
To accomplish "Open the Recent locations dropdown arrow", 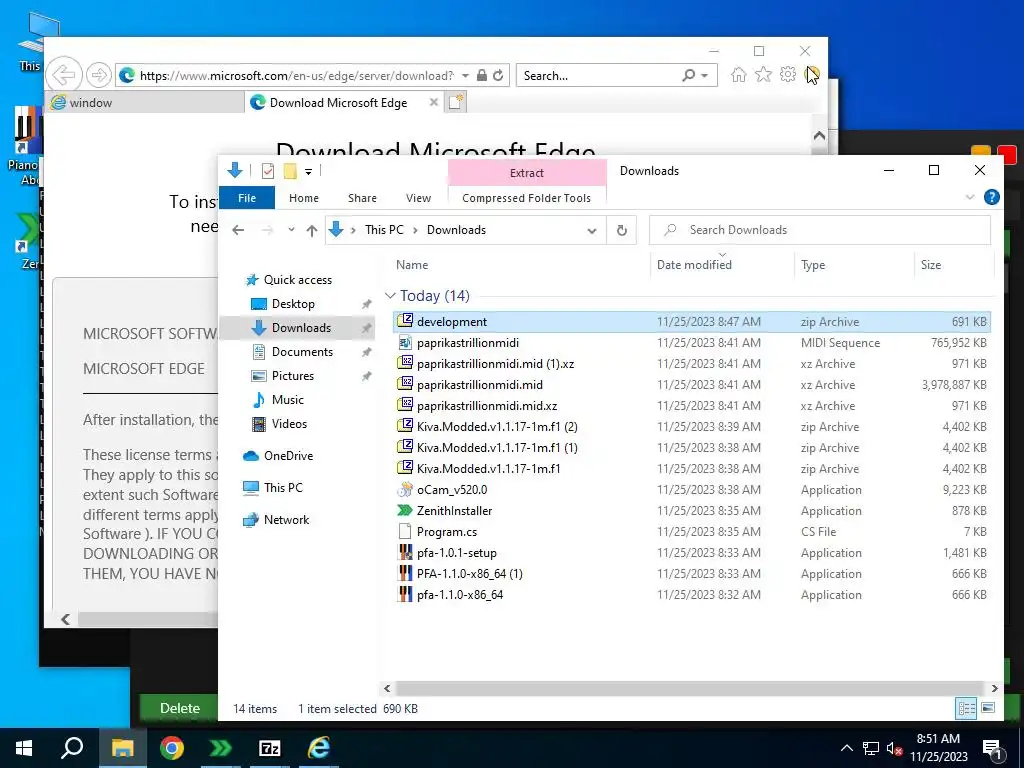I will 291,230.
